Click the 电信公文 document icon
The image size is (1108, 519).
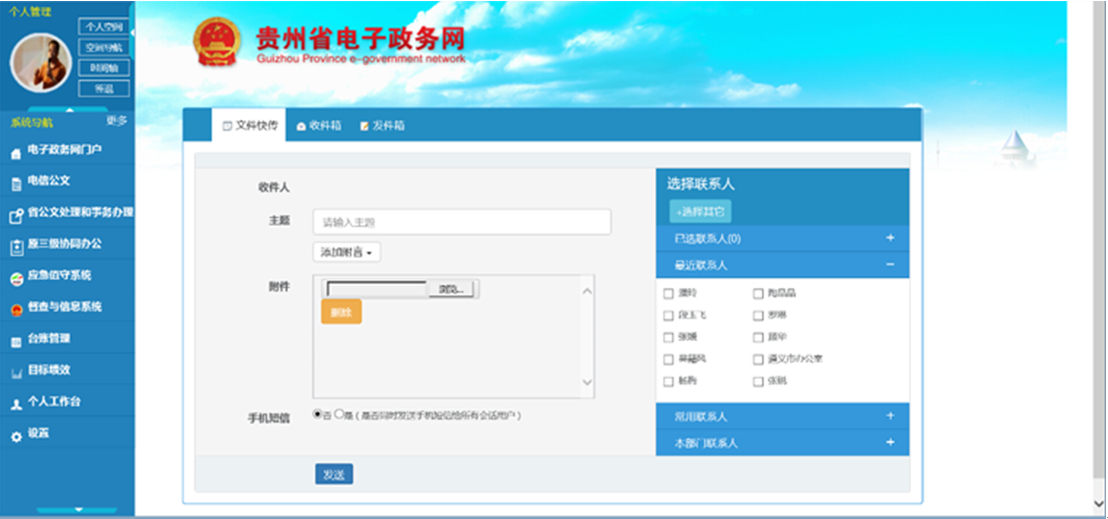pyautogui.click(x=15, y=183)
